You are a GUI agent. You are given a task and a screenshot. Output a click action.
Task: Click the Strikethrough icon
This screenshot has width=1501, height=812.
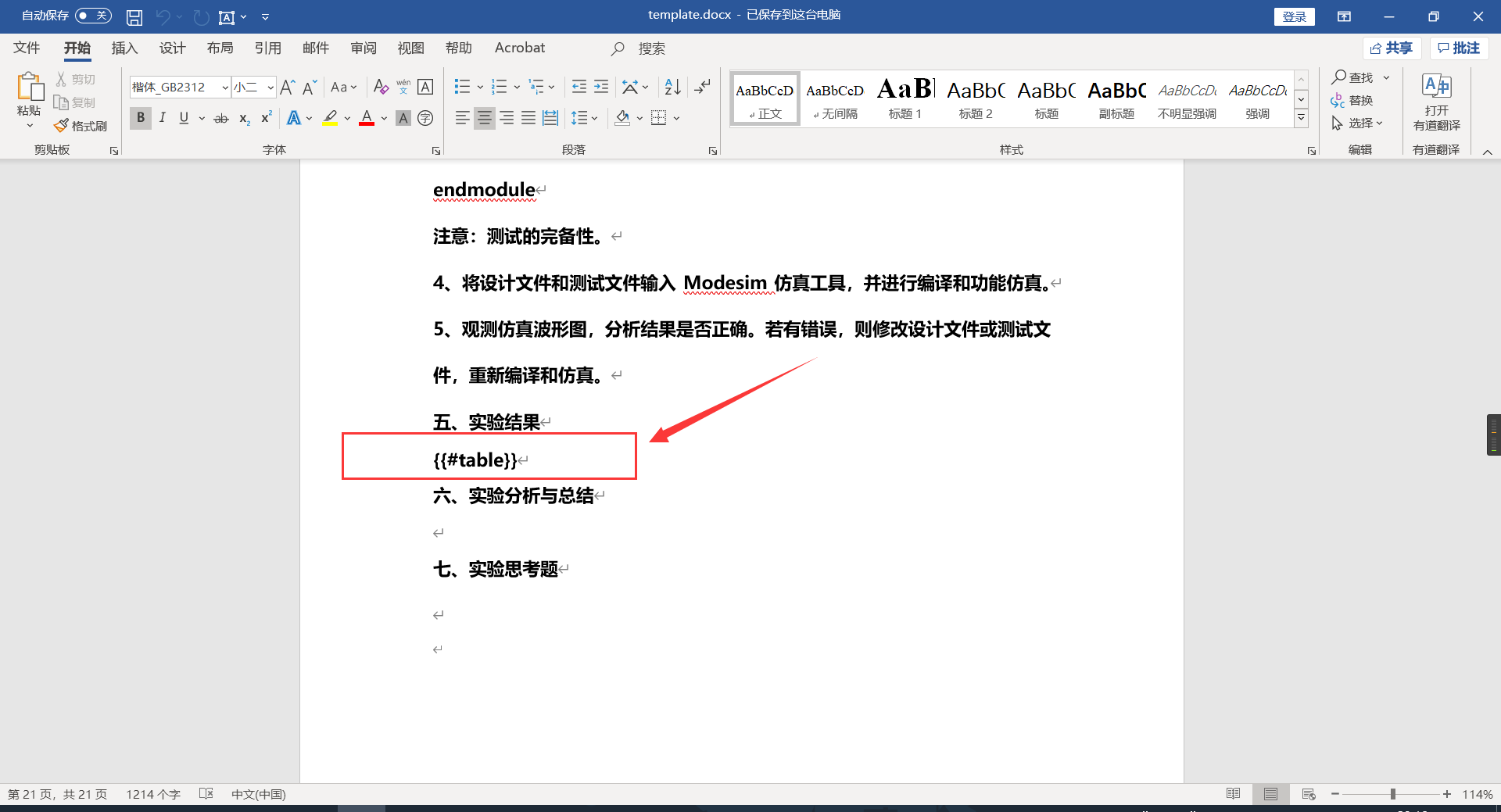click(220, 117)
